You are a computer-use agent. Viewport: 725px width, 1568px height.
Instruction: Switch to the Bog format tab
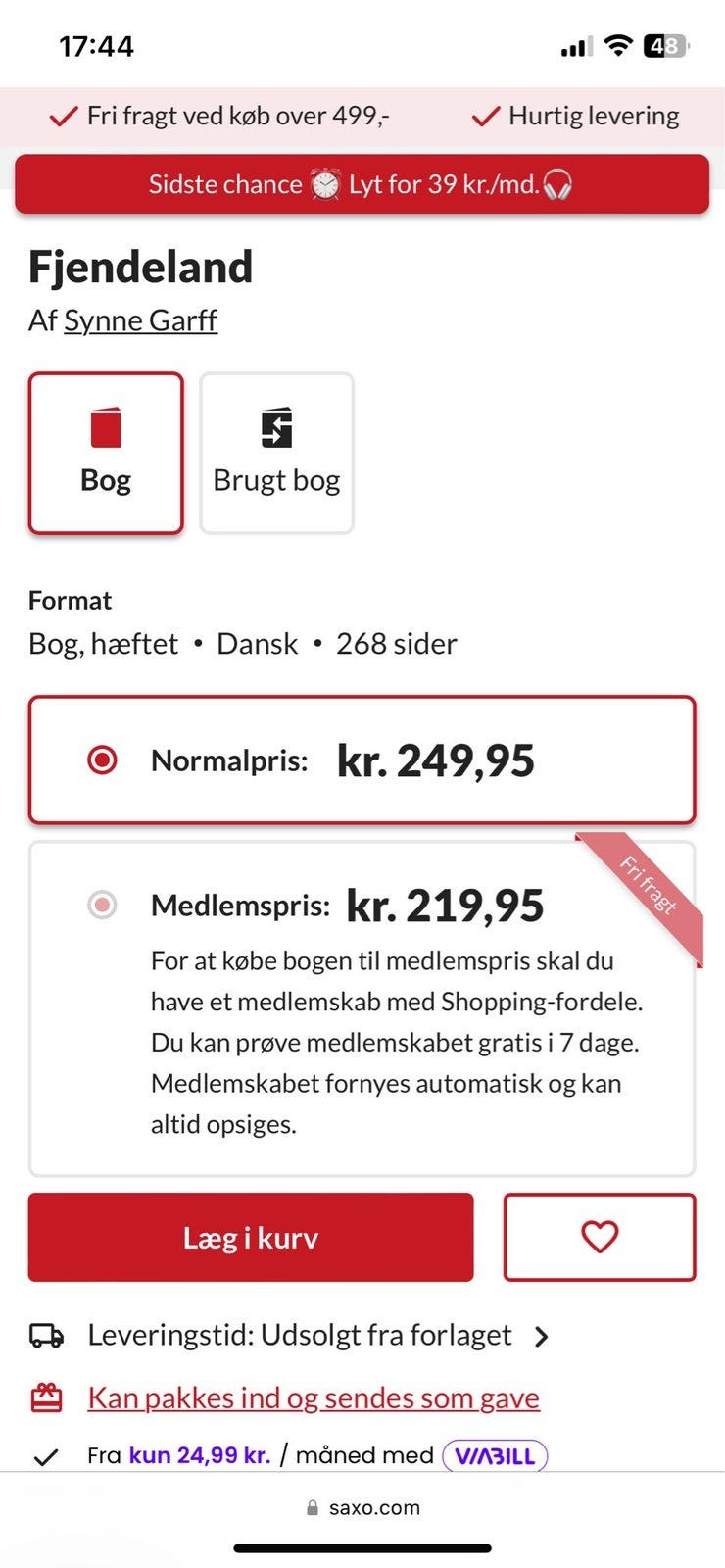[106, 453]
